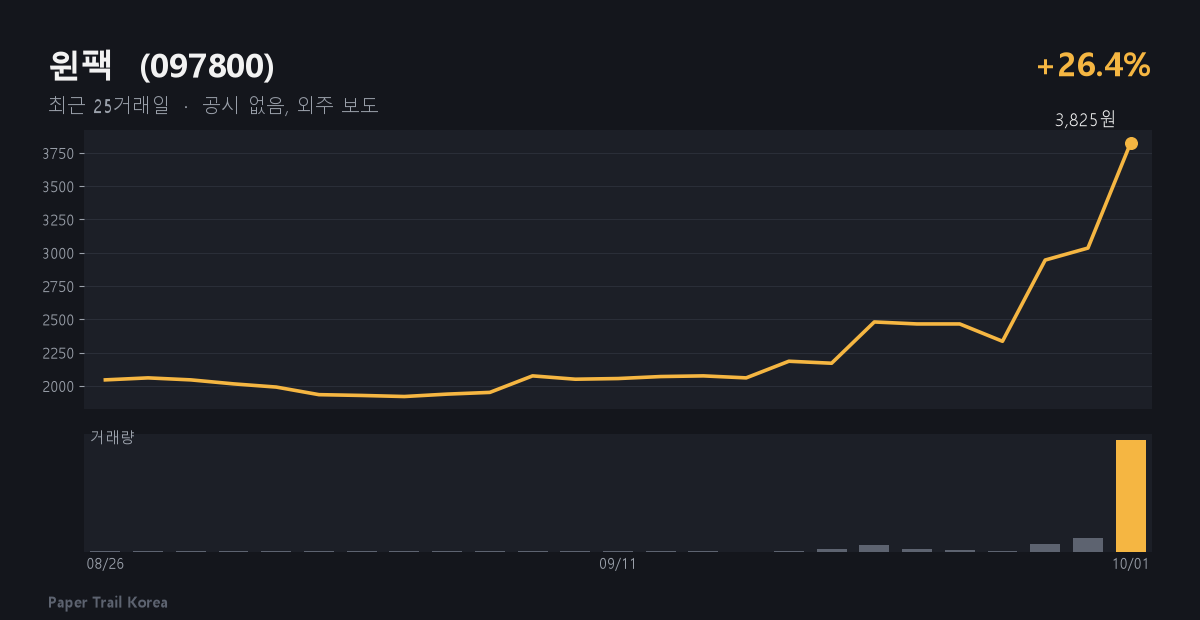Click the subtitle 최근 25거래일 text
1200x620 pixels.
pyautogui.click(x=109, y=105)
